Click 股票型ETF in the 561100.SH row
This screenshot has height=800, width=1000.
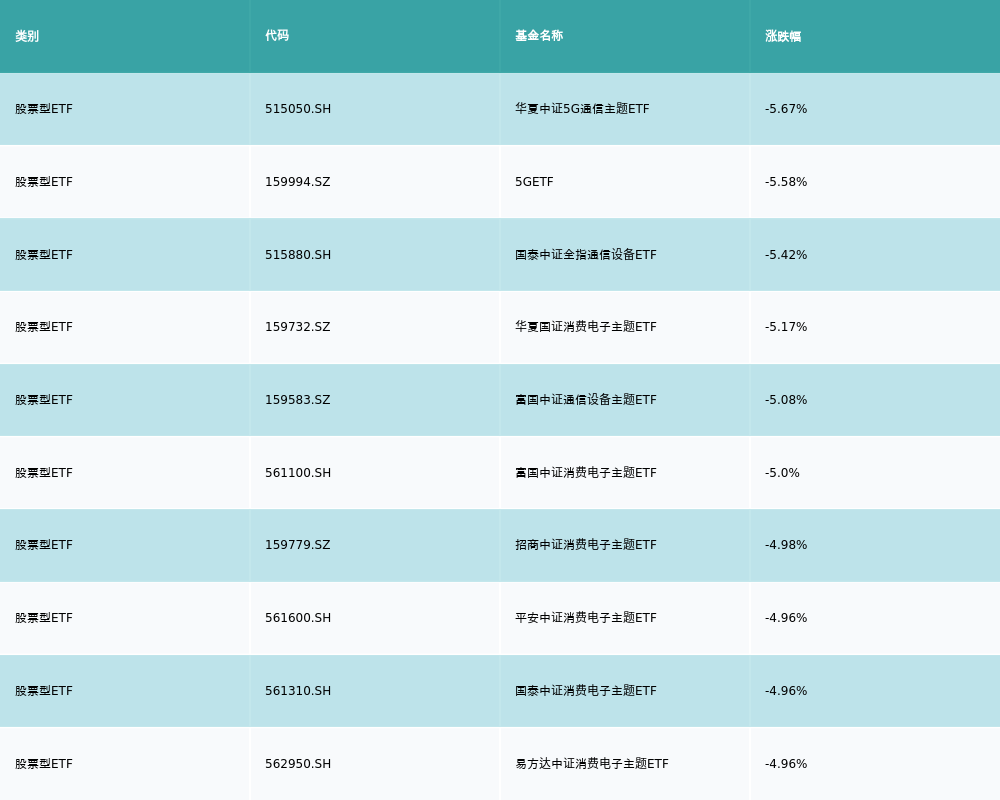[x=44, y=473]
